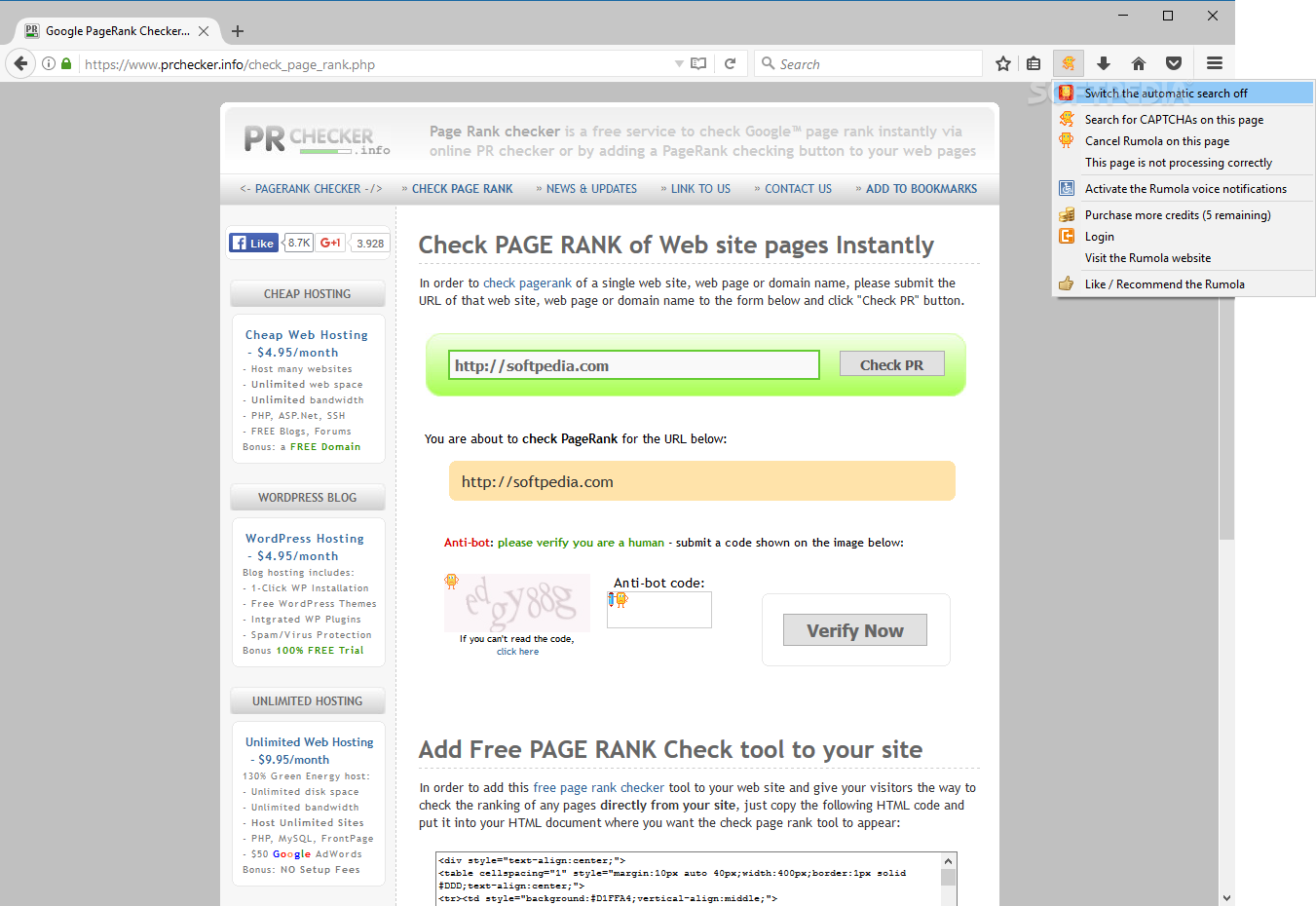Click the code textarea scroll up arrow
Screen dimensions: 1316x906
pyautogui.click(x=948, y=861)
